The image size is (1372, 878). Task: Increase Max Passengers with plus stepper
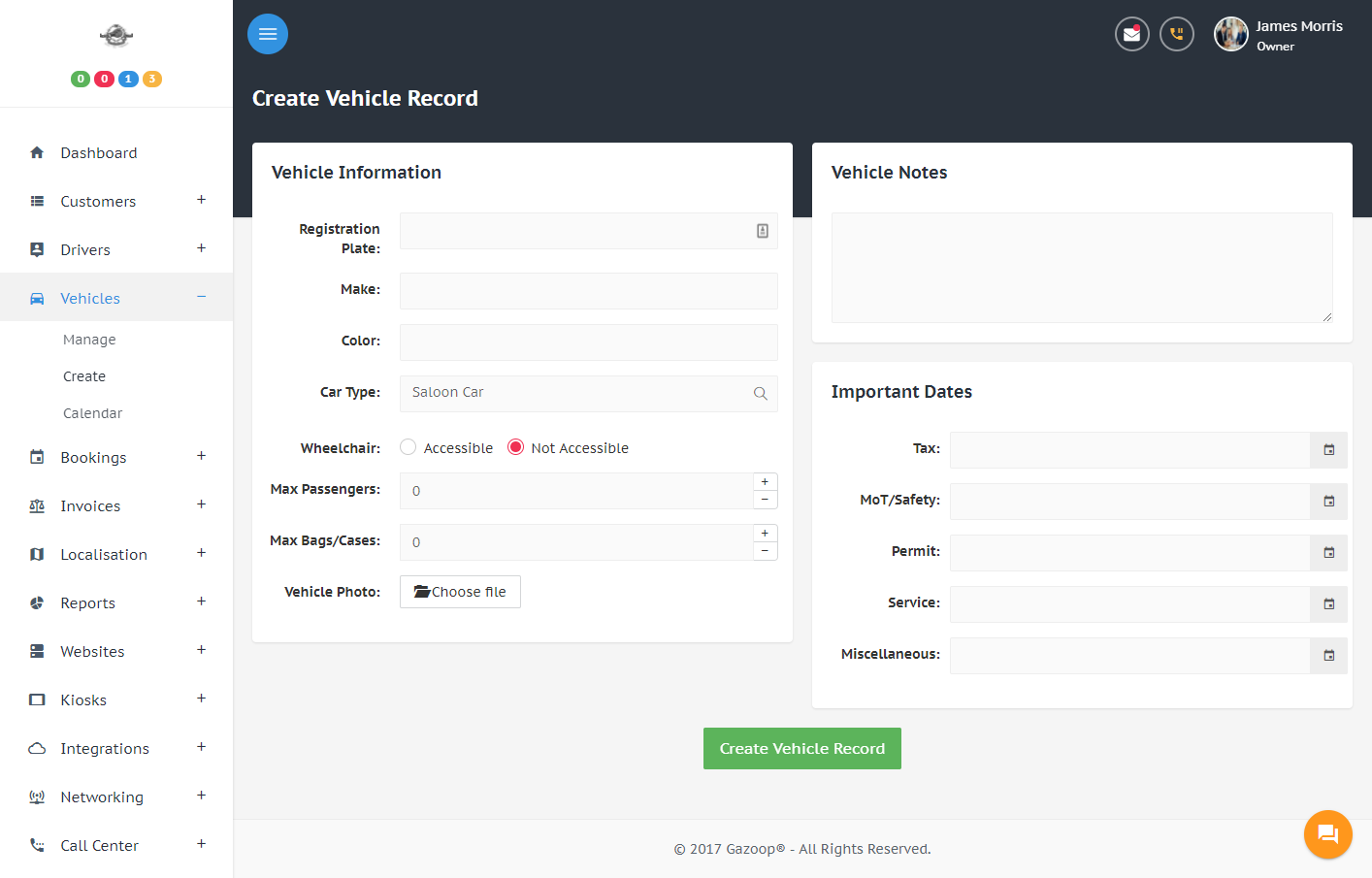765,482
